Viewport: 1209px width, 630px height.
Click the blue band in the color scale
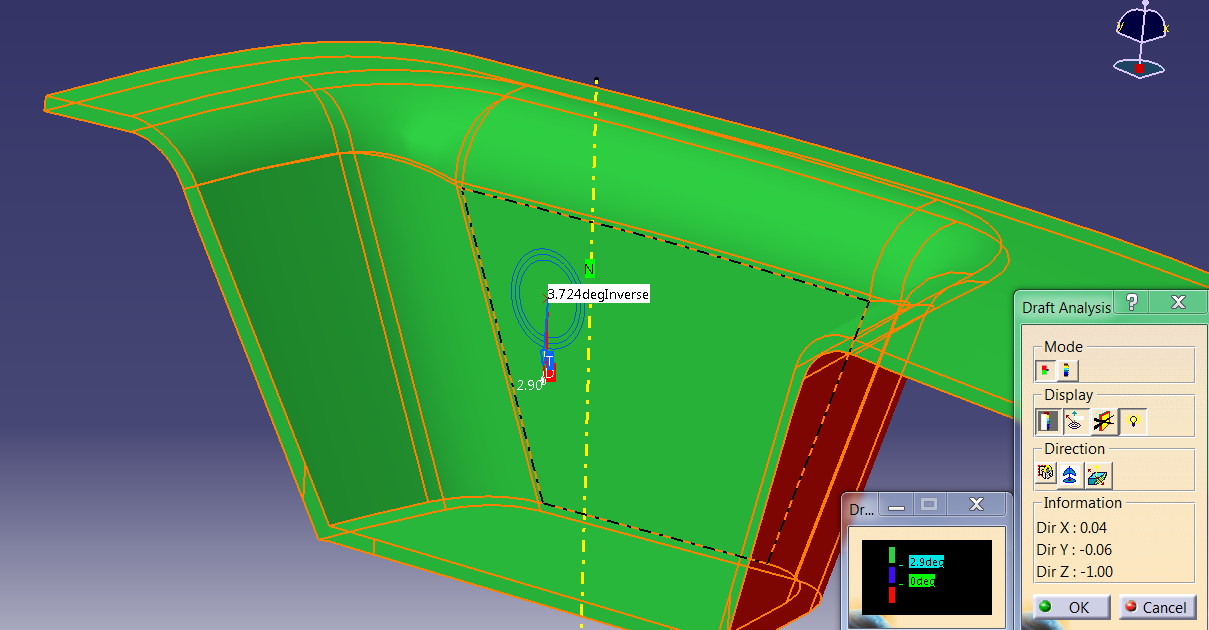click(x=891, y=575)
